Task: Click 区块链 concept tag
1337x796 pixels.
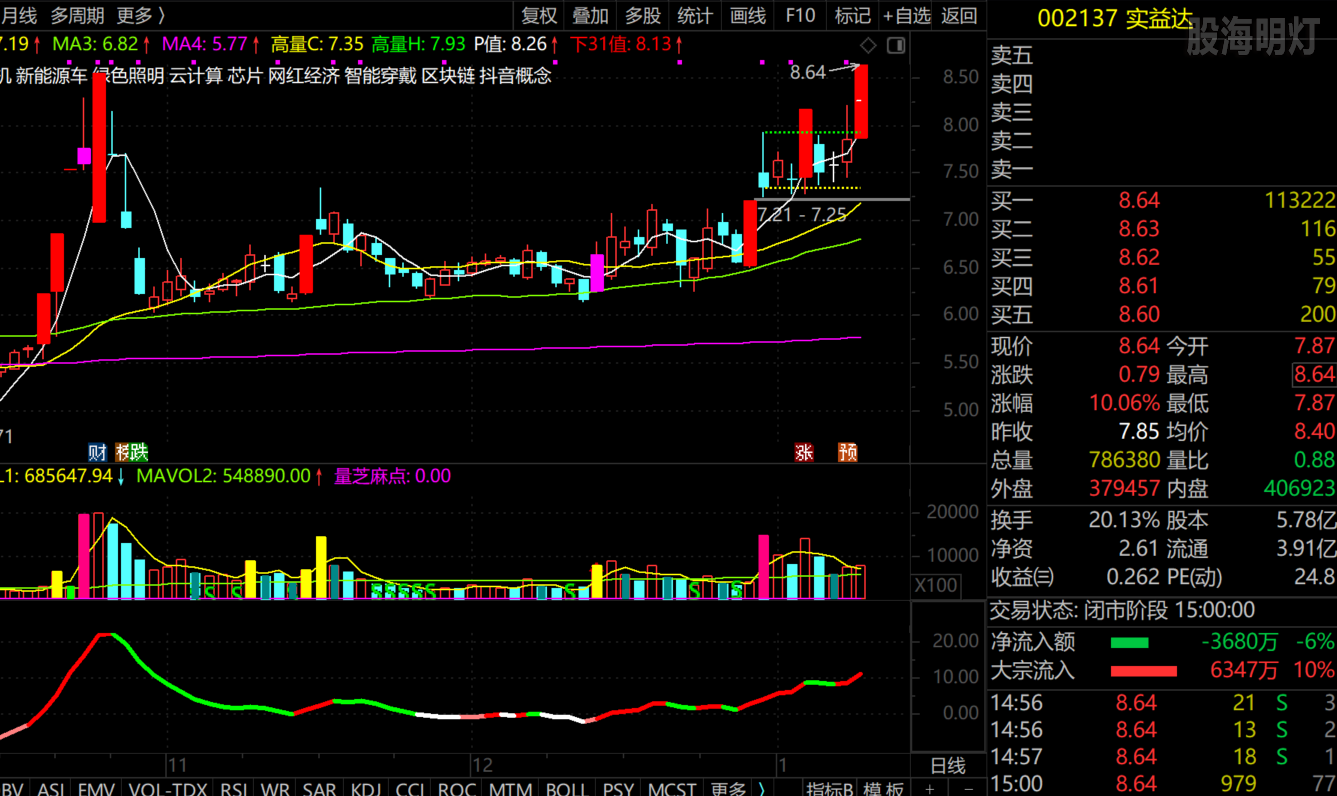Action: [x=448, y=75]
